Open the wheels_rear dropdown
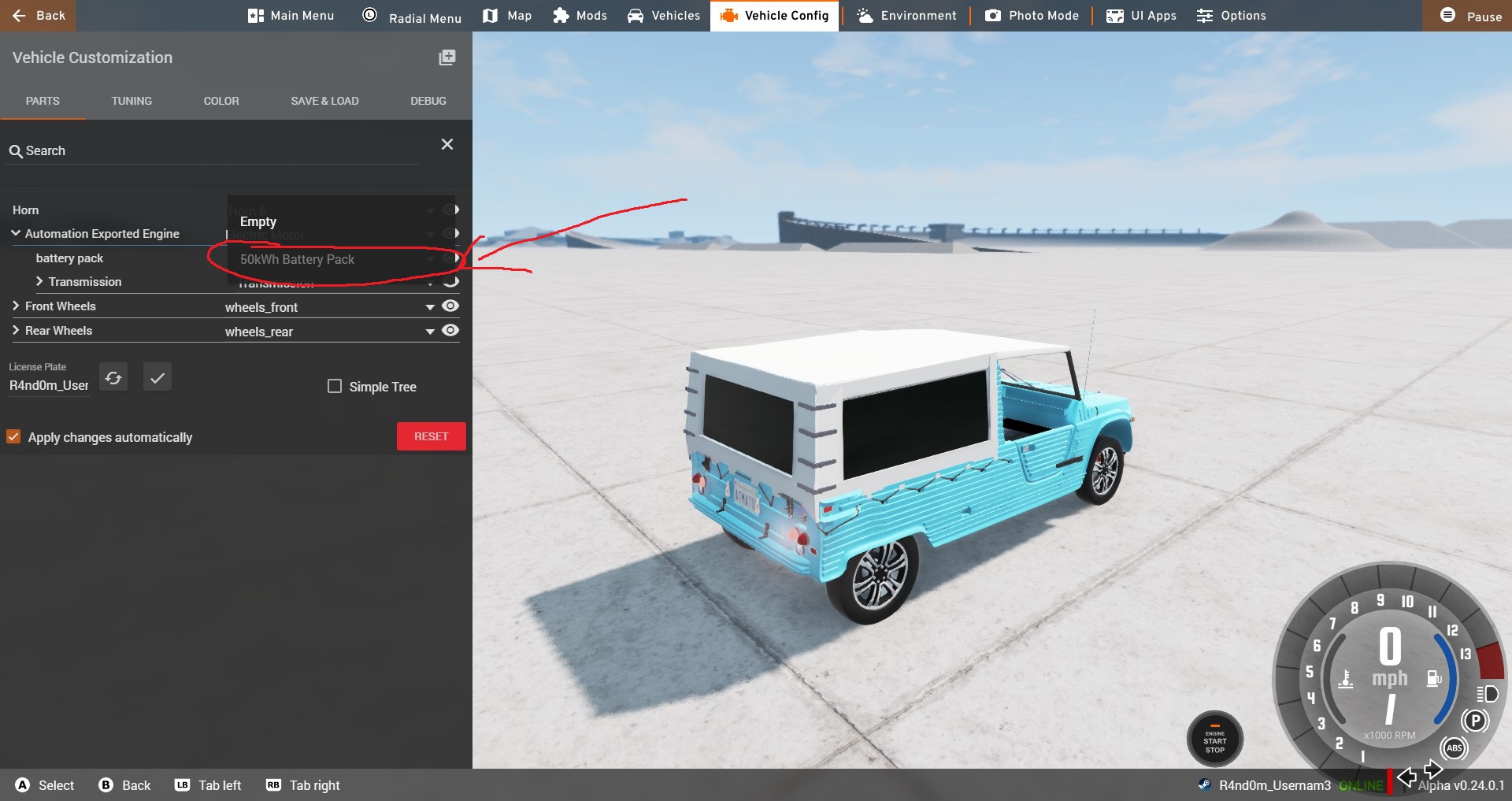Screen dimensions: 1512x801 (x=329, y=332)
